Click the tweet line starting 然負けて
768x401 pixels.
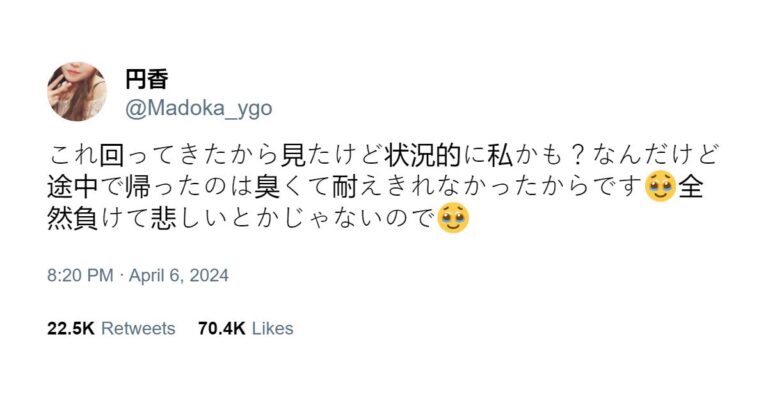(x=258, y=218)
